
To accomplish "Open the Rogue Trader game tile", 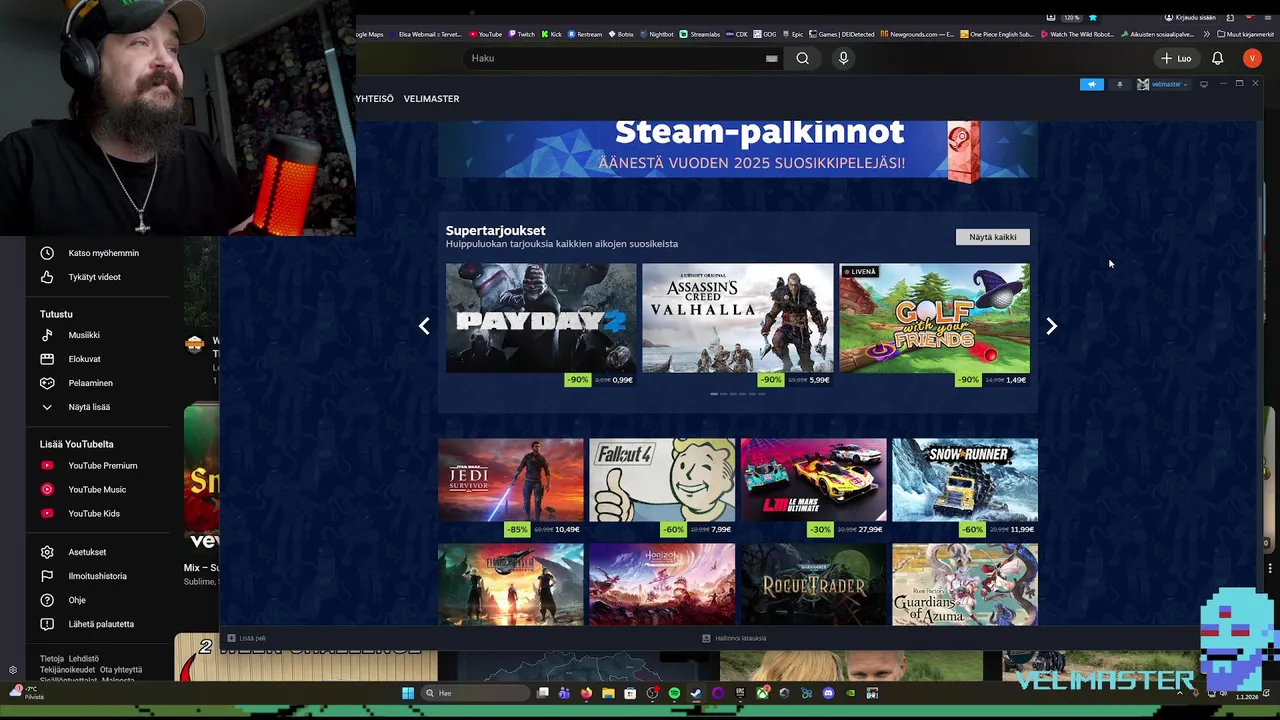I will 813,584.
